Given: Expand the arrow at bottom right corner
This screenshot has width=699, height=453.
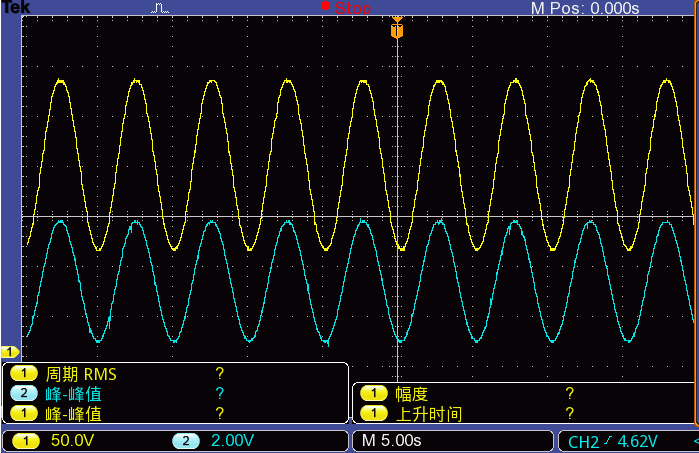Looking at the screenshot, I should pos(694,441).
